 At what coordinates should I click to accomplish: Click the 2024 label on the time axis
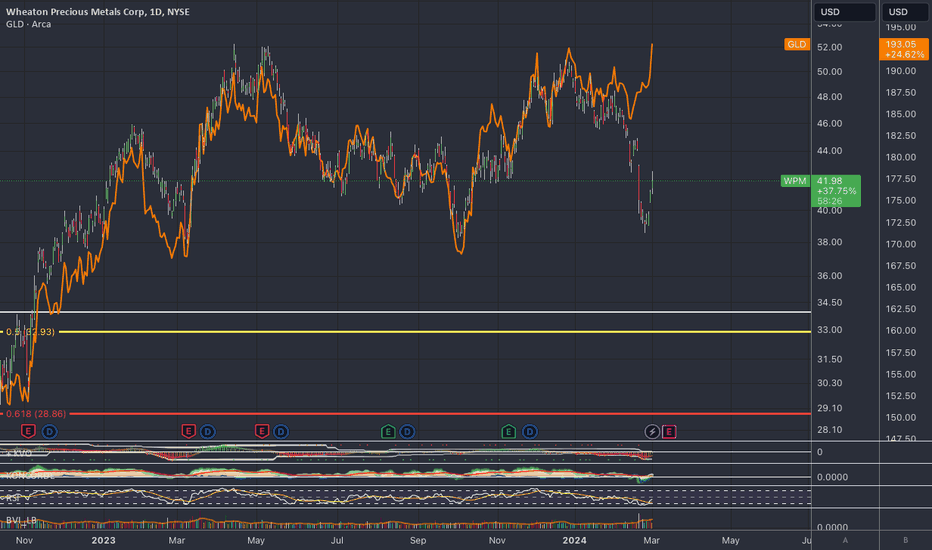pos(574,540)
